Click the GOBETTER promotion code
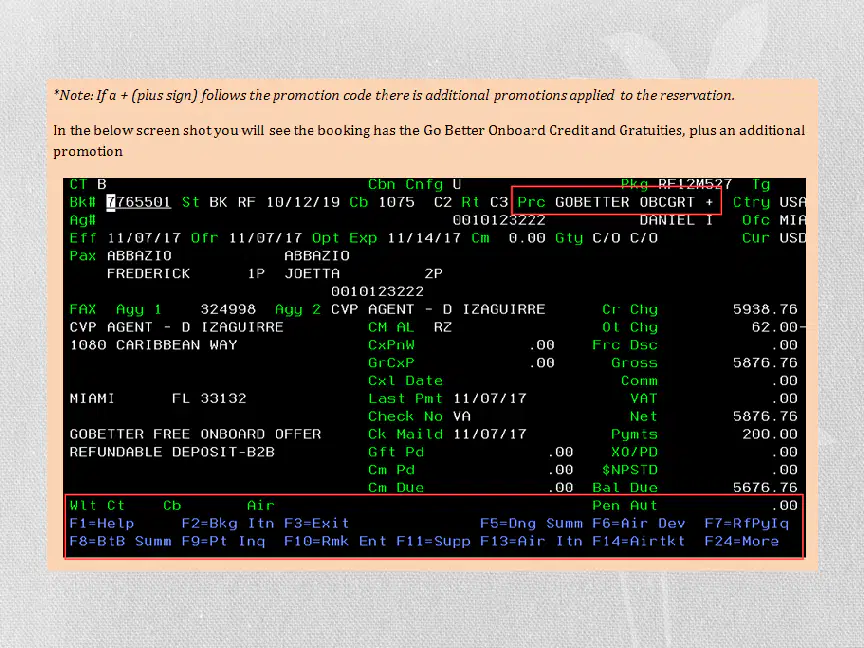The image size is (864, 648). click(592, 202)
